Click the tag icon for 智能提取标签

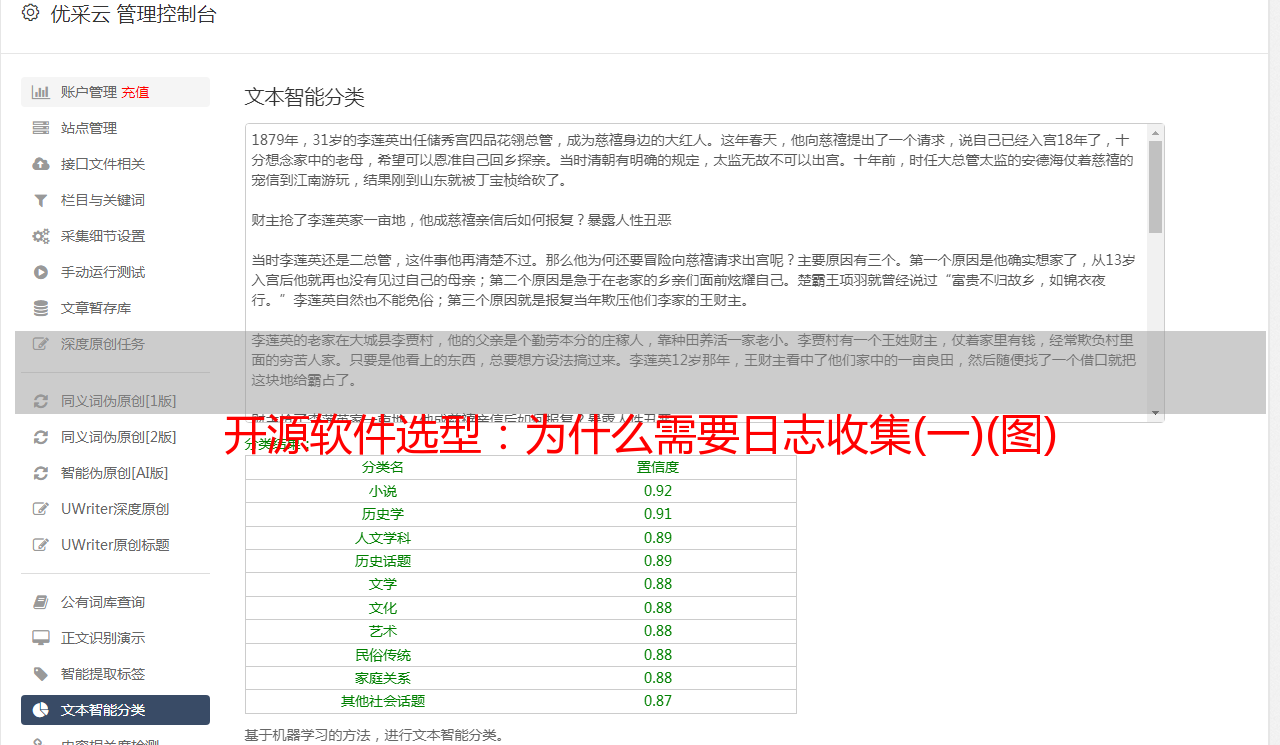(41, 674)
